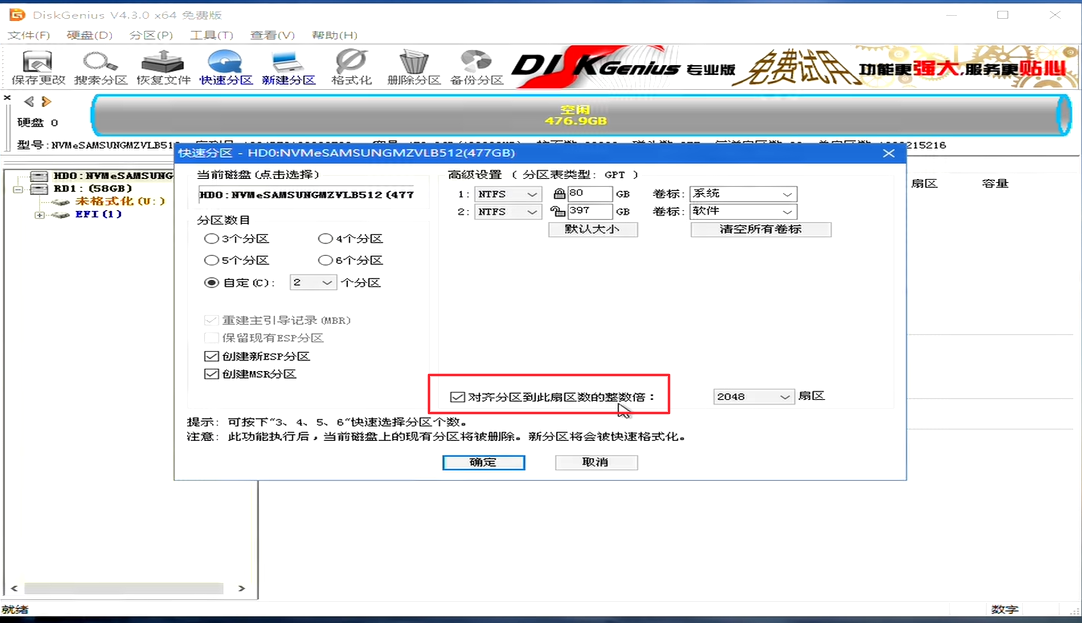Click the Capacity (容量) column header
The width and height of the screenshot is (1082, 623).
click(x=995, y=184)
